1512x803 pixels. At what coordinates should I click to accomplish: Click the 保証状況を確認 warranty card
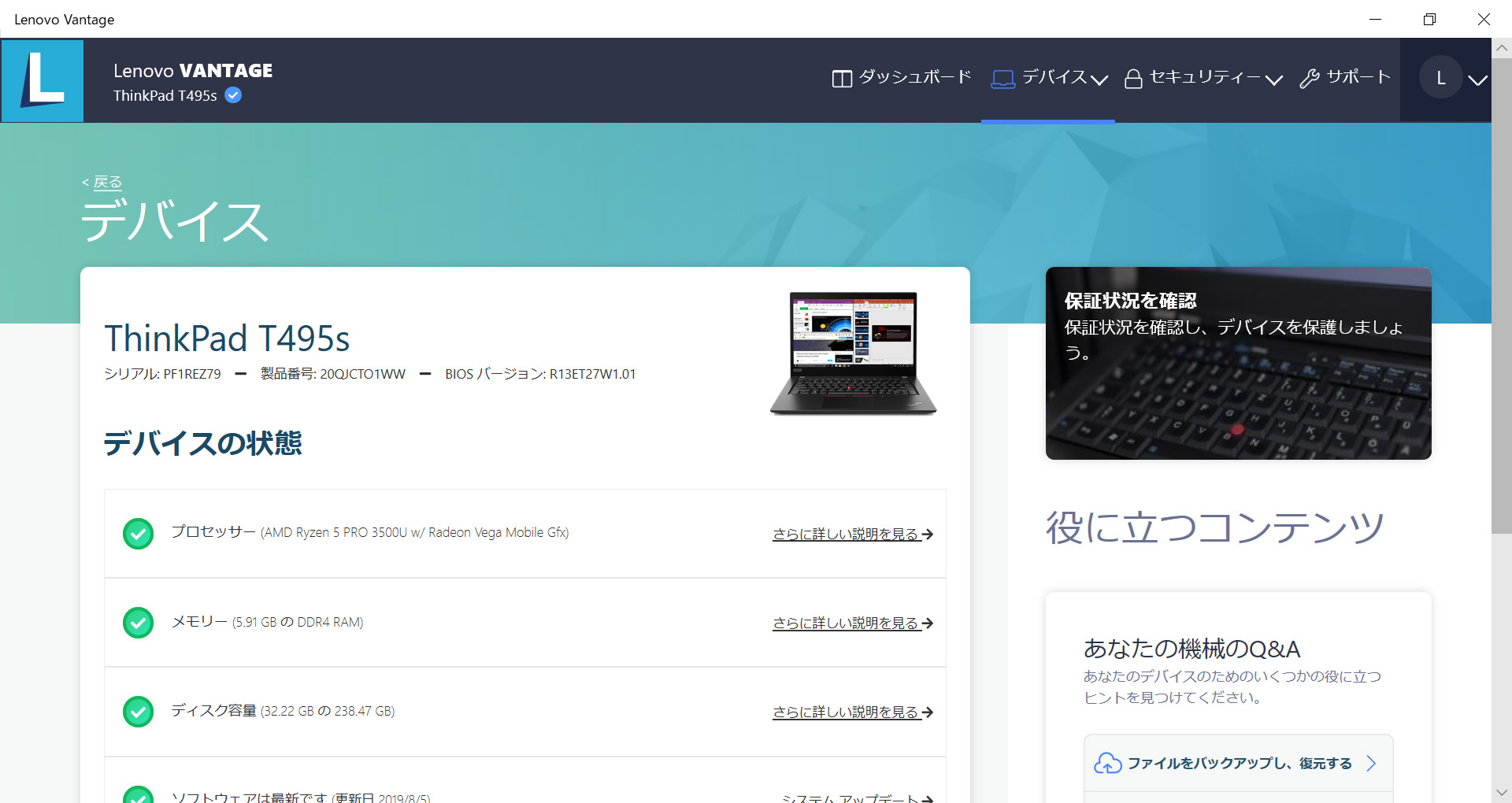click(x=1238, y=363)
